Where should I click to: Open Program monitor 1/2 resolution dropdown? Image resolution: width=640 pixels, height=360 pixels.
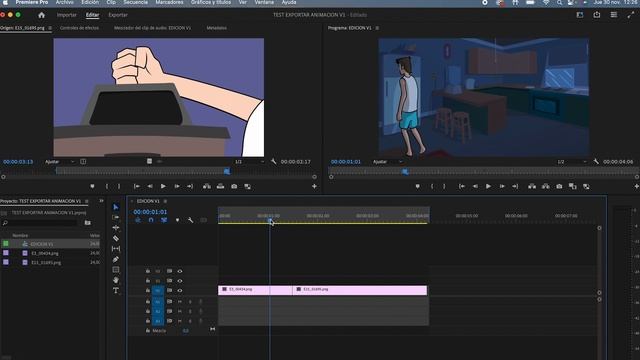click(x=571, y=162)
